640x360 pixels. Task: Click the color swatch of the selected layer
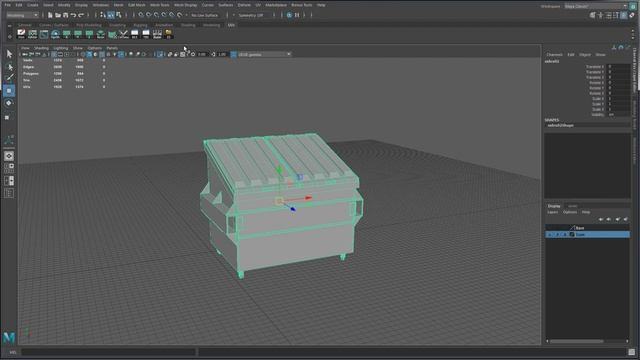[x=572, y=235]
